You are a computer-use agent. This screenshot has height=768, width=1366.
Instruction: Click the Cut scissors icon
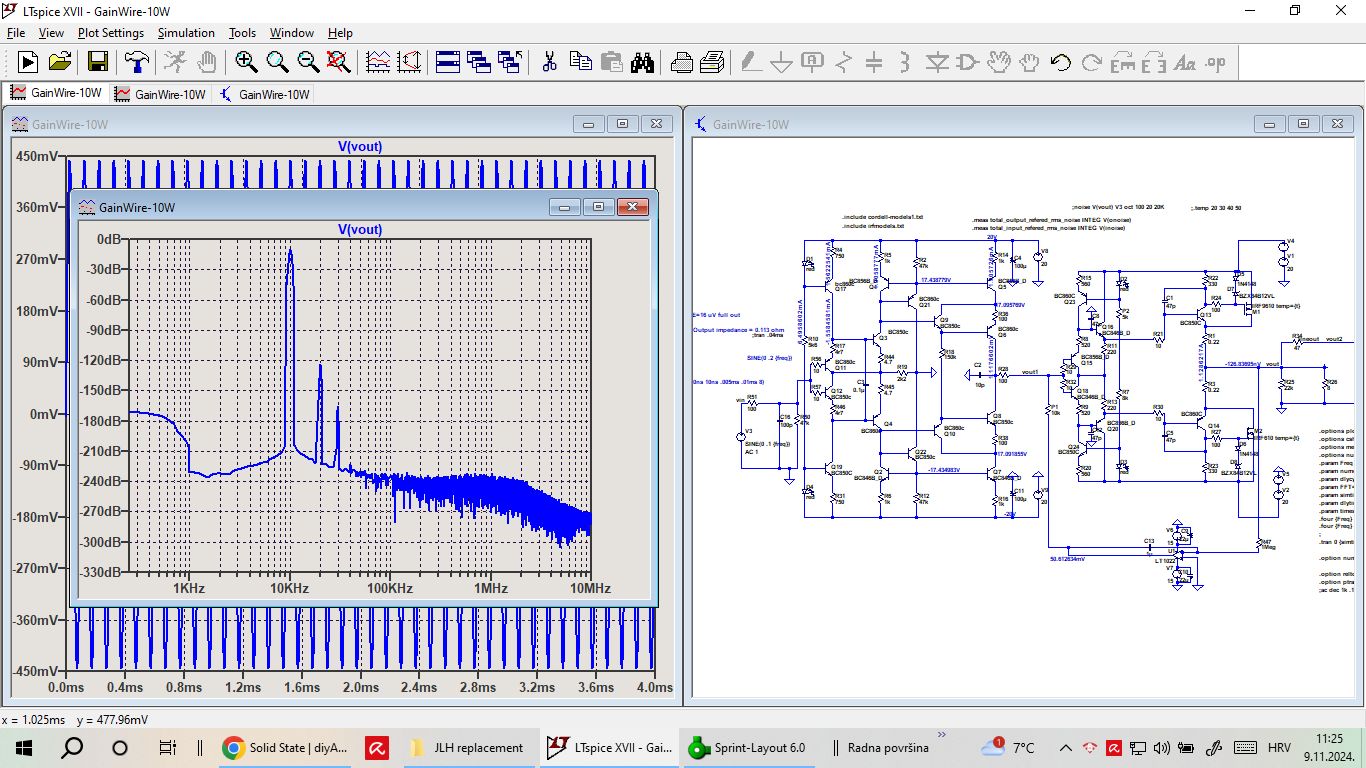549,62
